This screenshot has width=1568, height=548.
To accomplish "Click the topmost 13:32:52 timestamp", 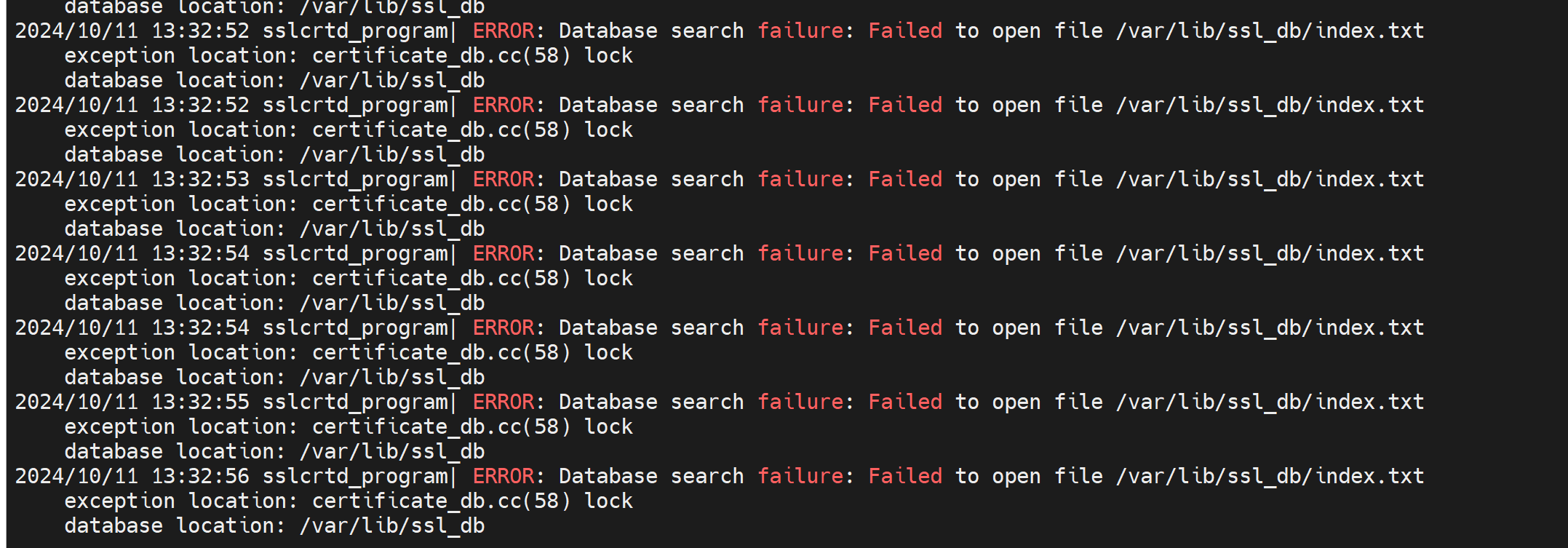I will coord(200,31).
